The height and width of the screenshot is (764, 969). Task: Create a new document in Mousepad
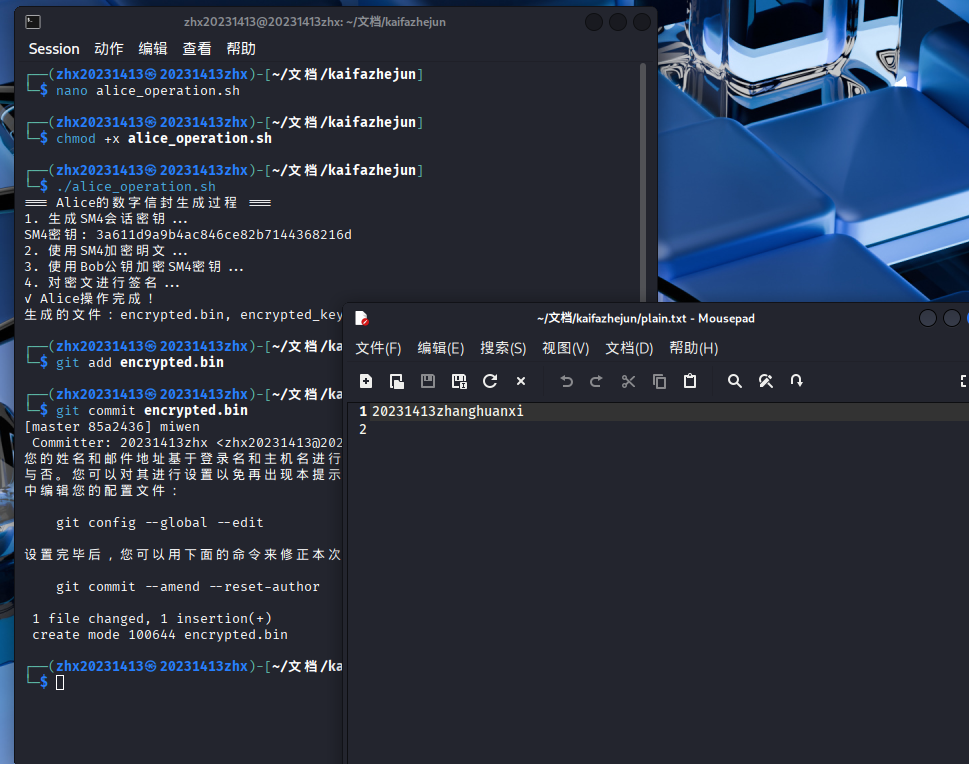click(366, 381)
